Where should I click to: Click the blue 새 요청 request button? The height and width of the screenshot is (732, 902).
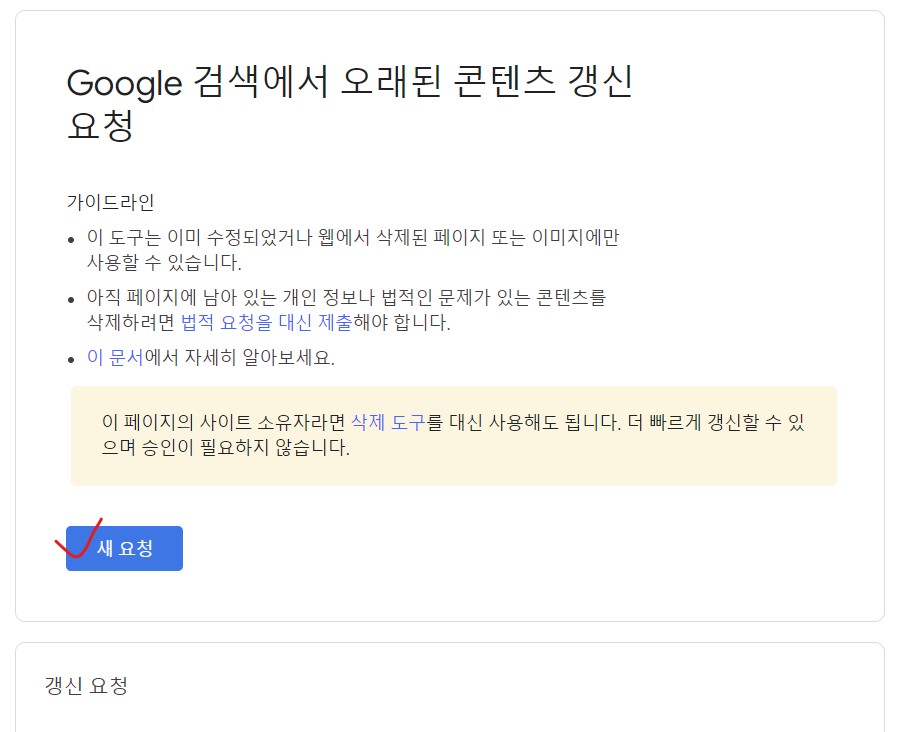[124, 548]
